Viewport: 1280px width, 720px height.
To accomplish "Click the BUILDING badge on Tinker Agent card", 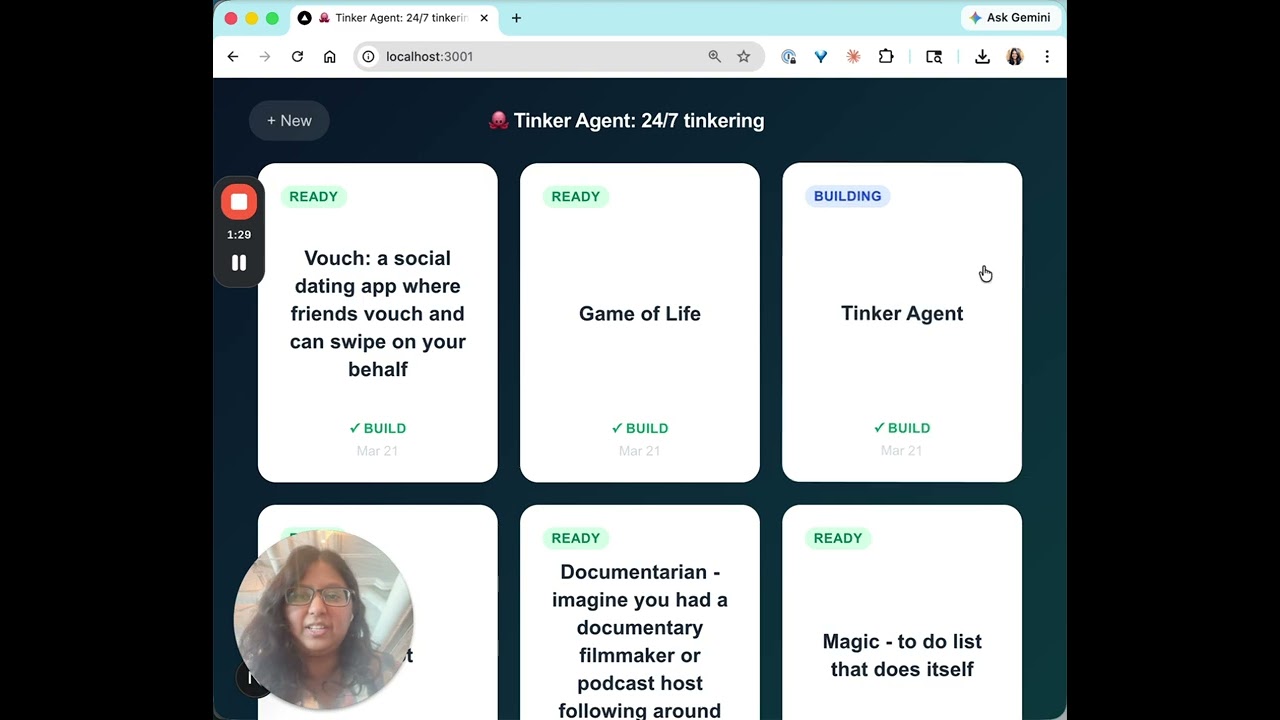I will click(x=847, y=196).
